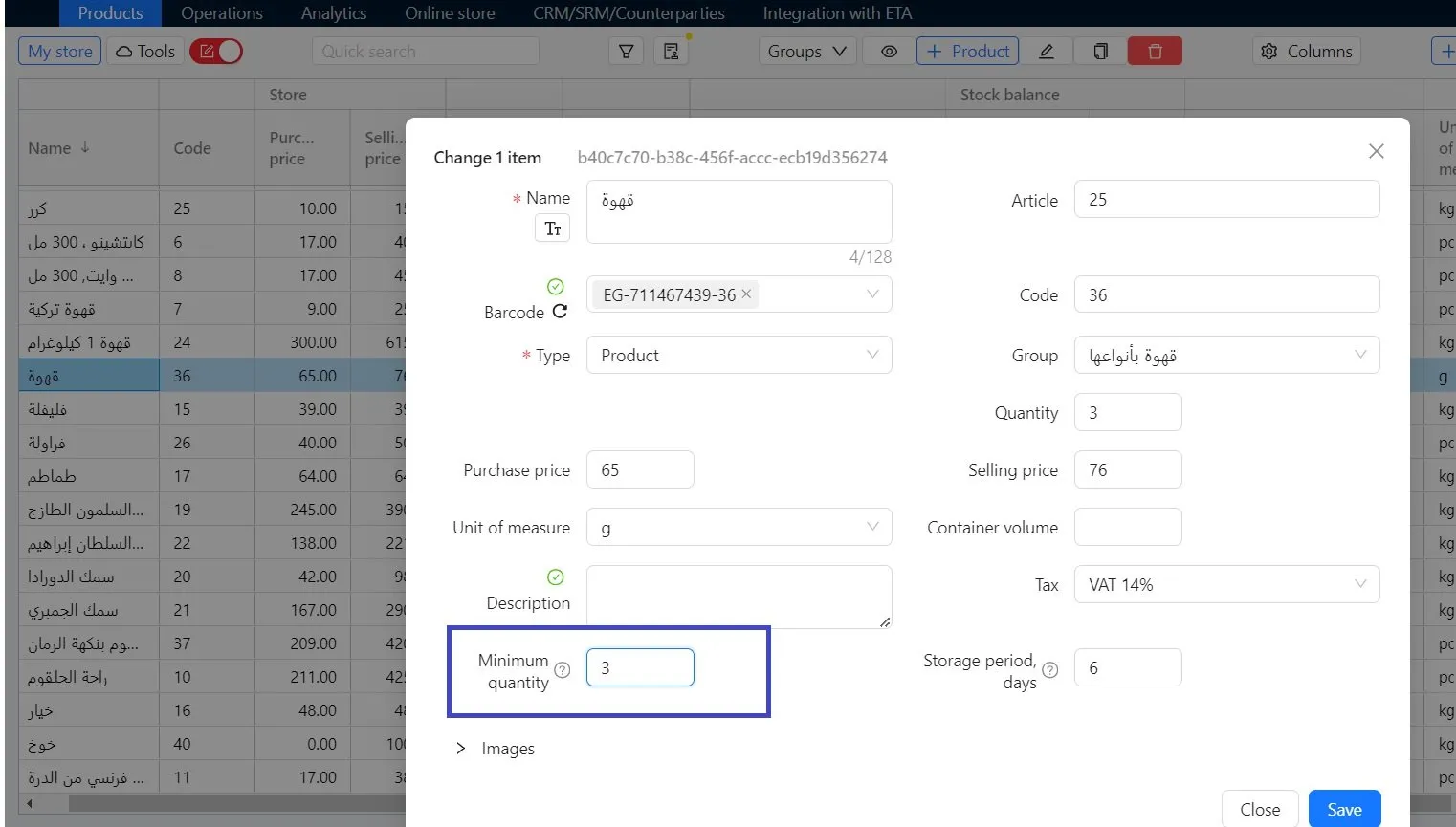1456x827 pixels.
Task: Click the Close button in dialog
Action: point(1259,809)
